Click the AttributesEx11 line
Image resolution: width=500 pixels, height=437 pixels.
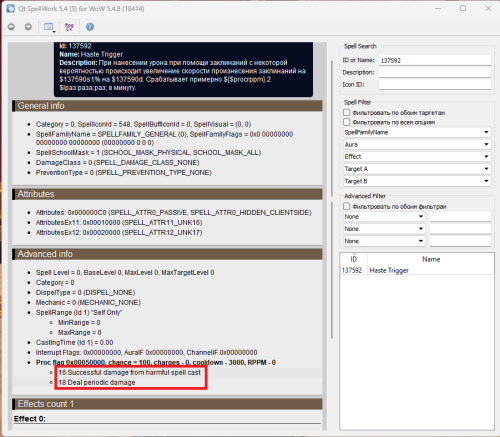click(x=119, y=222)
